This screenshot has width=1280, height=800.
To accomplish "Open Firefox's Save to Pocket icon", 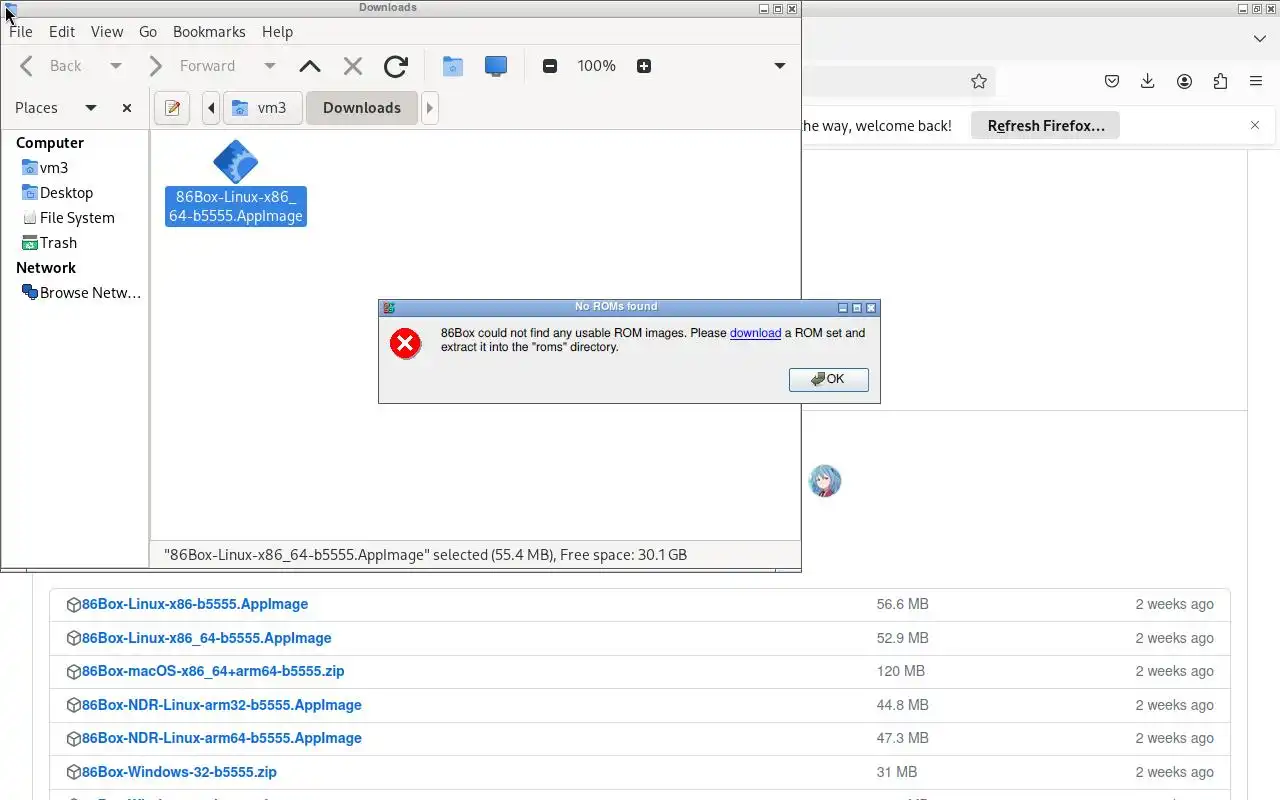I will [x=1111, y=81].
